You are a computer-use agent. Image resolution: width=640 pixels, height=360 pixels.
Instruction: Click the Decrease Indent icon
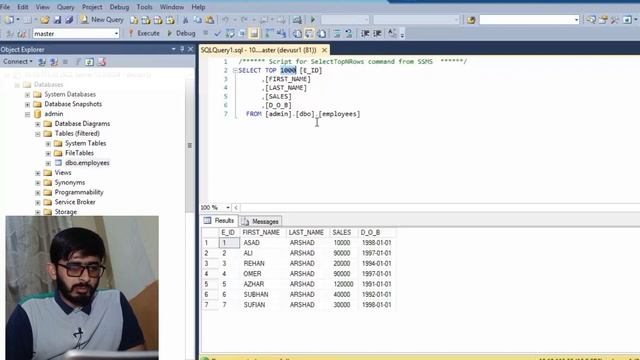pos(365,33)
